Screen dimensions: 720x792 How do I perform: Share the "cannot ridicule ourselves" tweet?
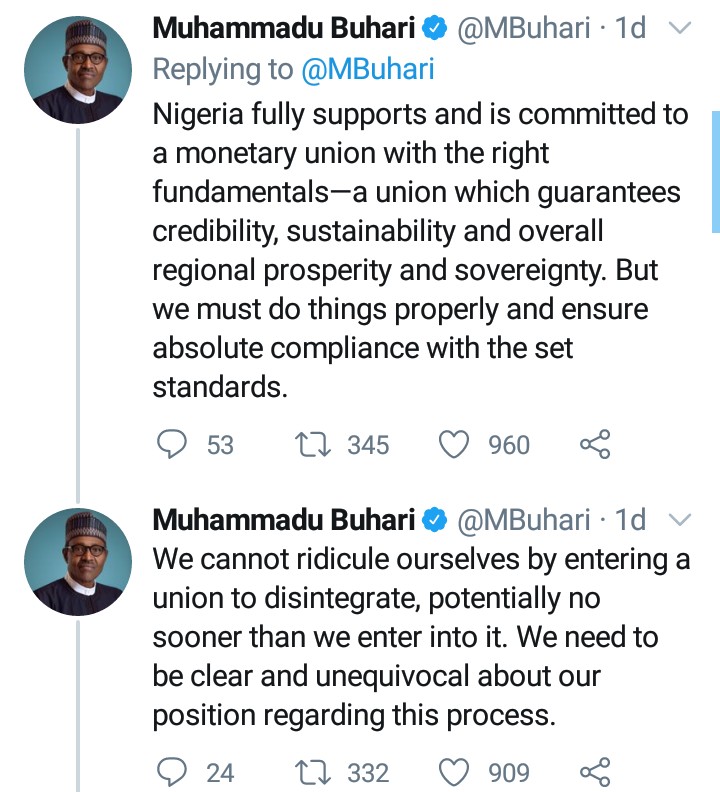pyautogui.click(x=595, y=772)
